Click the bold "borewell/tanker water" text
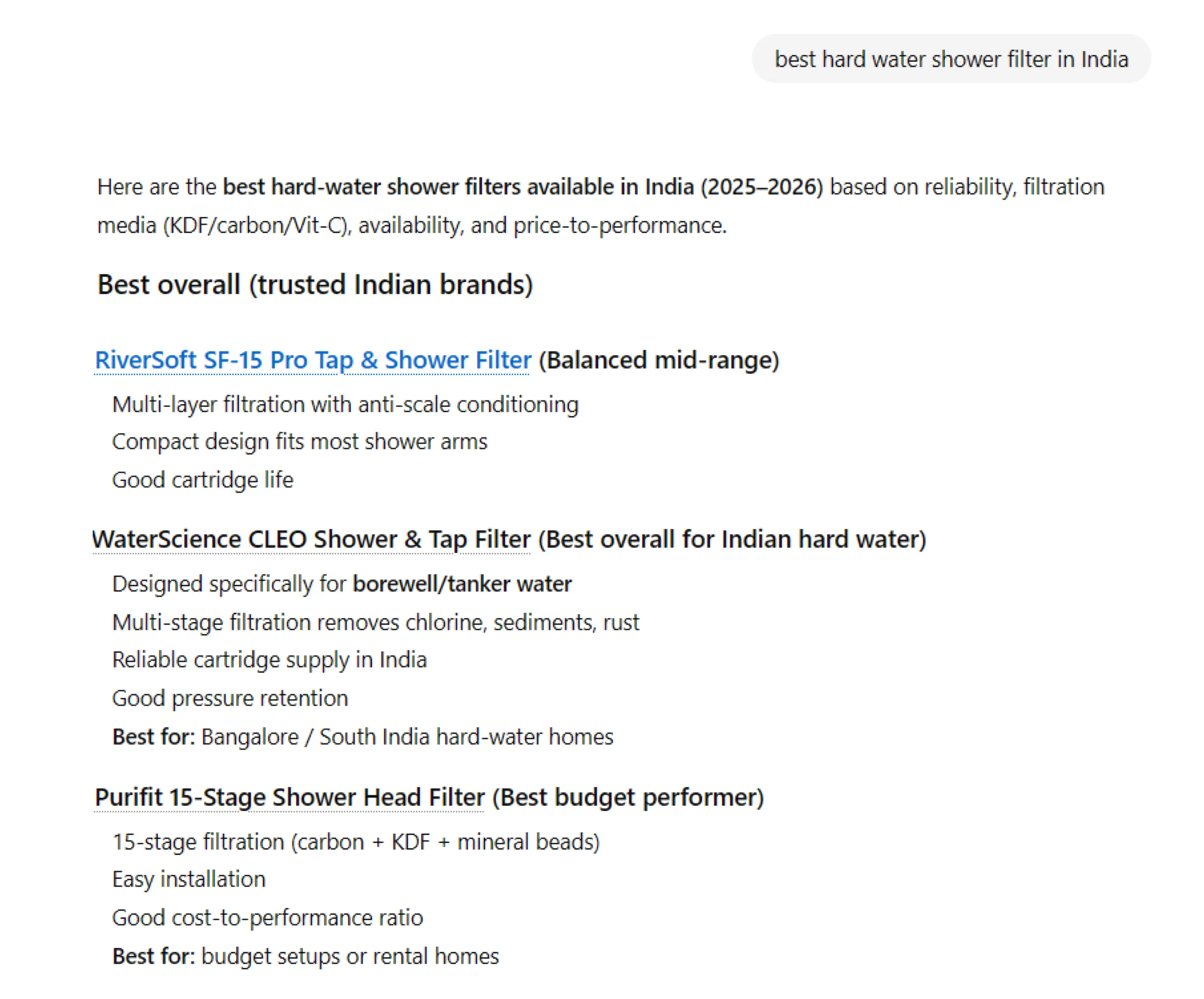 click(x=462, y=584)
